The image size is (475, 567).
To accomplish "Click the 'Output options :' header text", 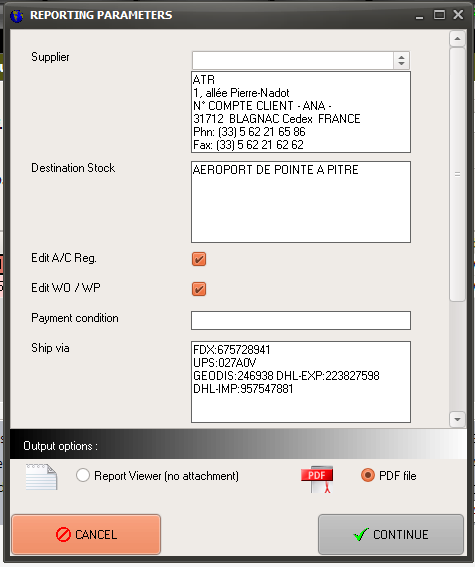I will [60, 446].
